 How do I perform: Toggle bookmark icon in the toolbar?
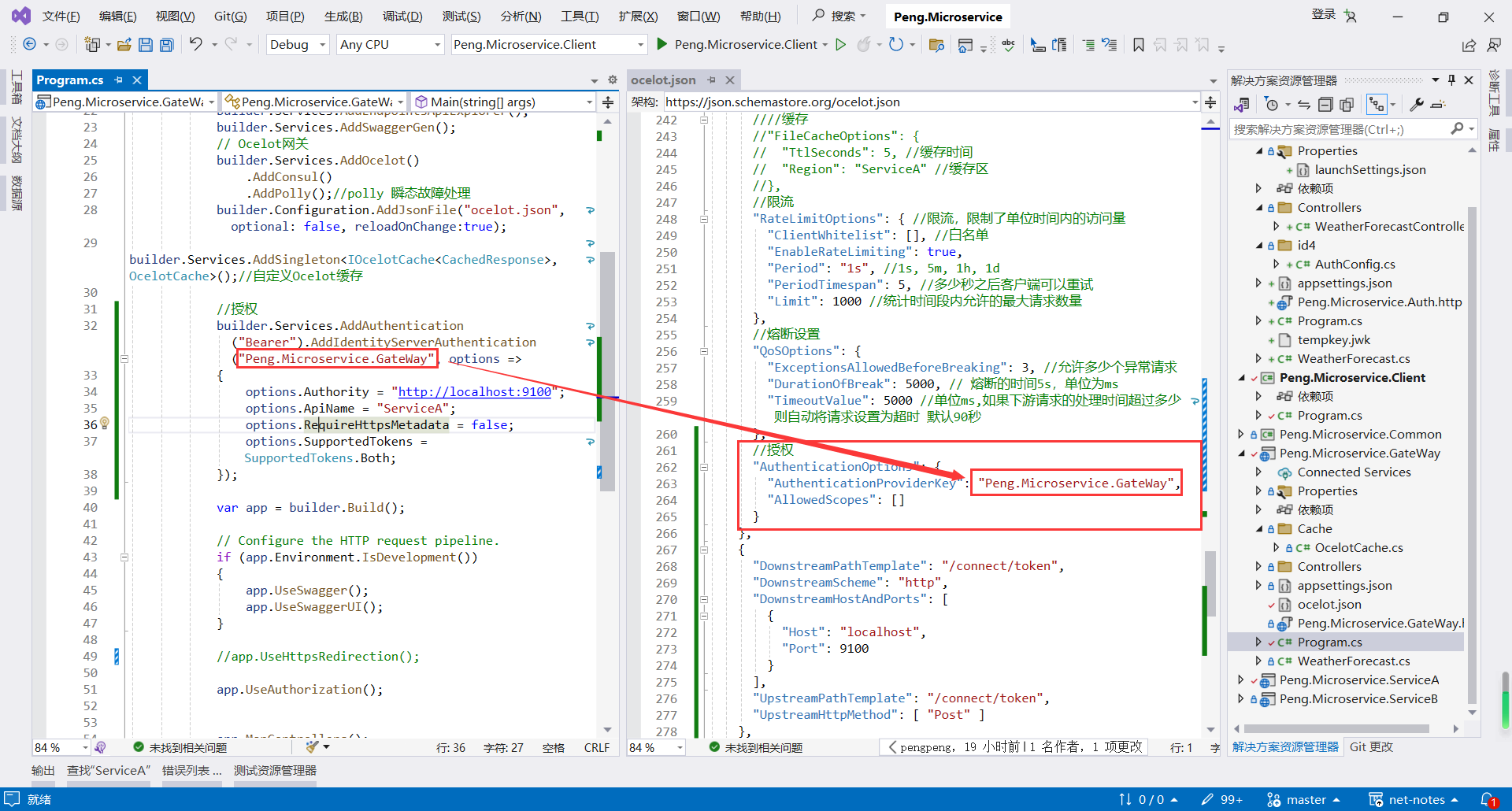click(1138, 45)
